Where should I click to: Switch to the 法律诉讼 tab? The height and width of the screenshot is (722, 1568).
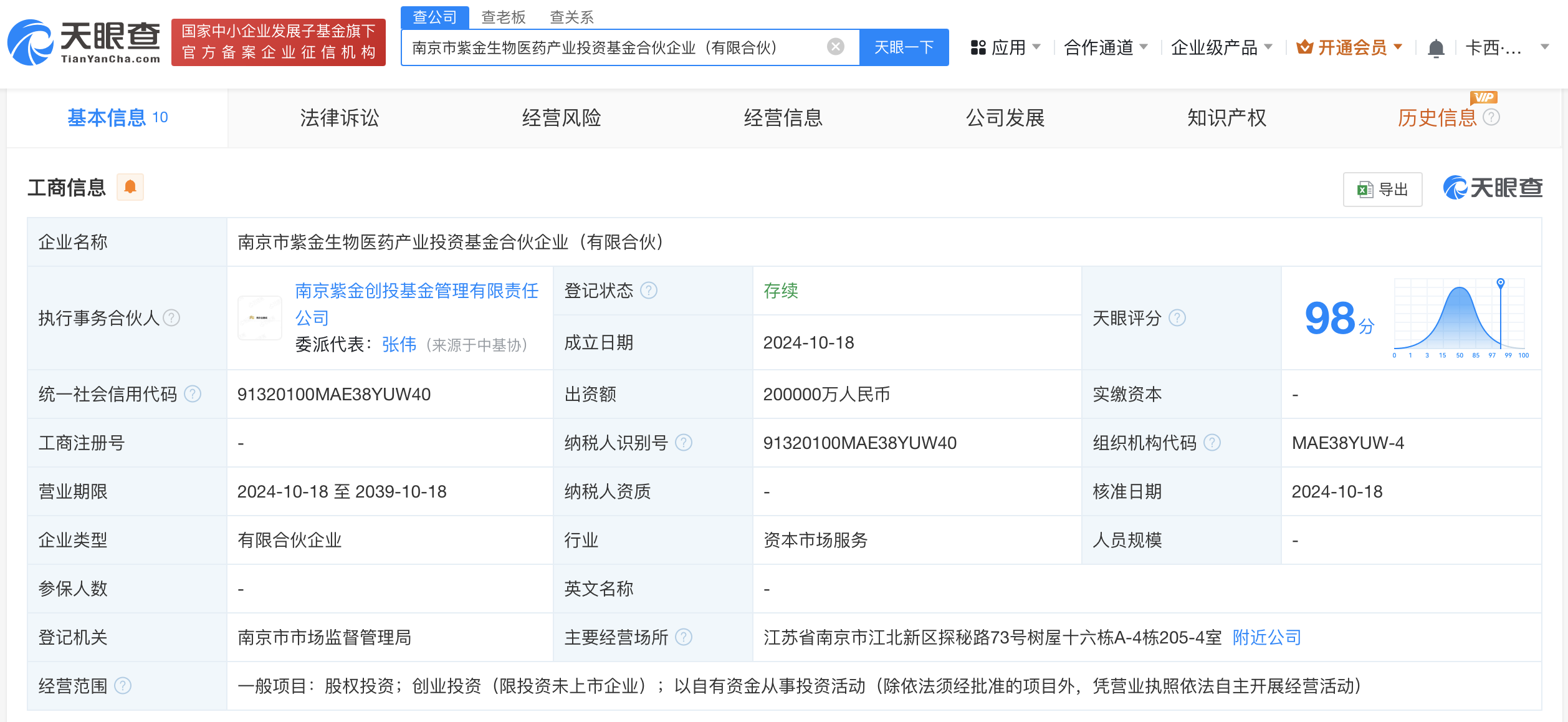pos(339,118)
